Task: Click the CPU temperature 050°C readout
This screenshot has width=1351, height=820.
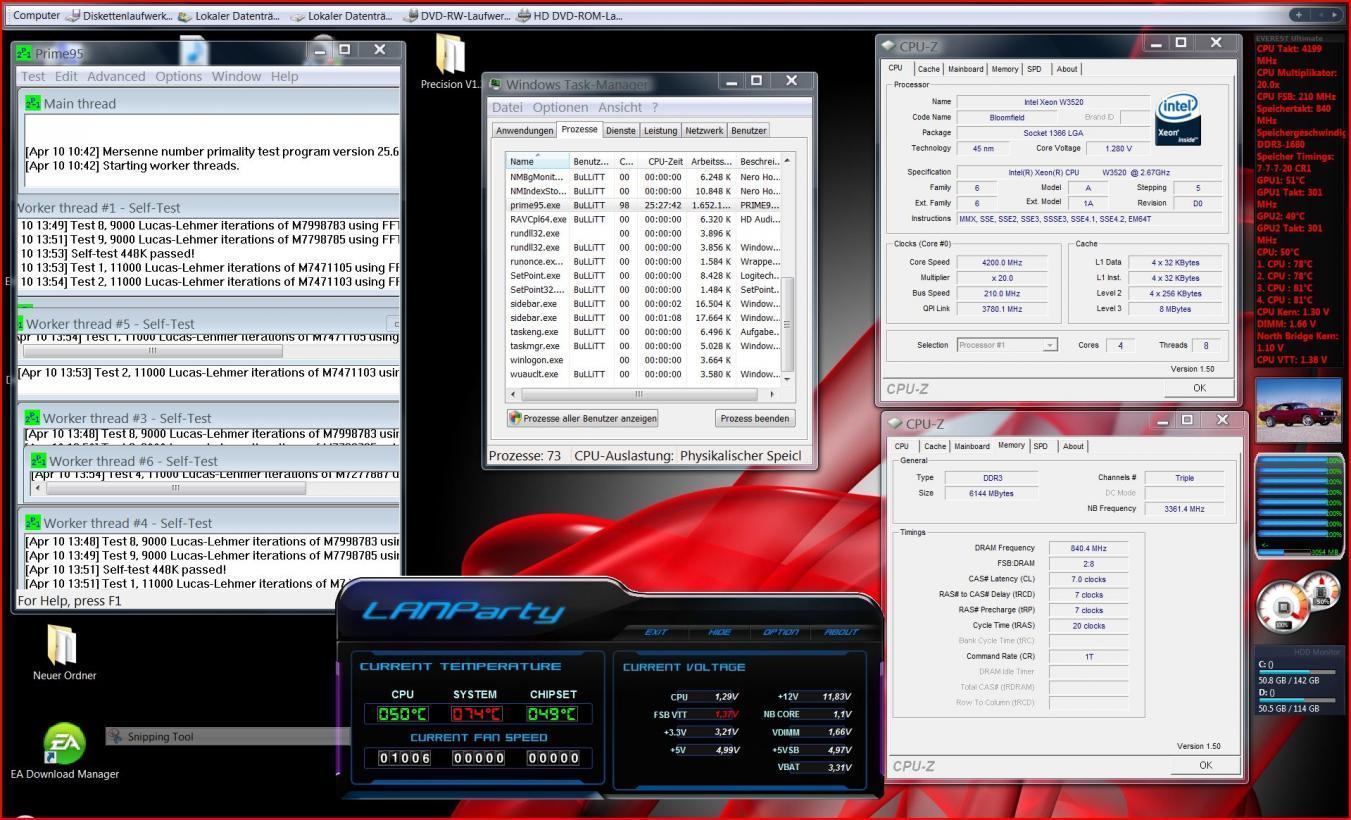Action: (402, 714)
